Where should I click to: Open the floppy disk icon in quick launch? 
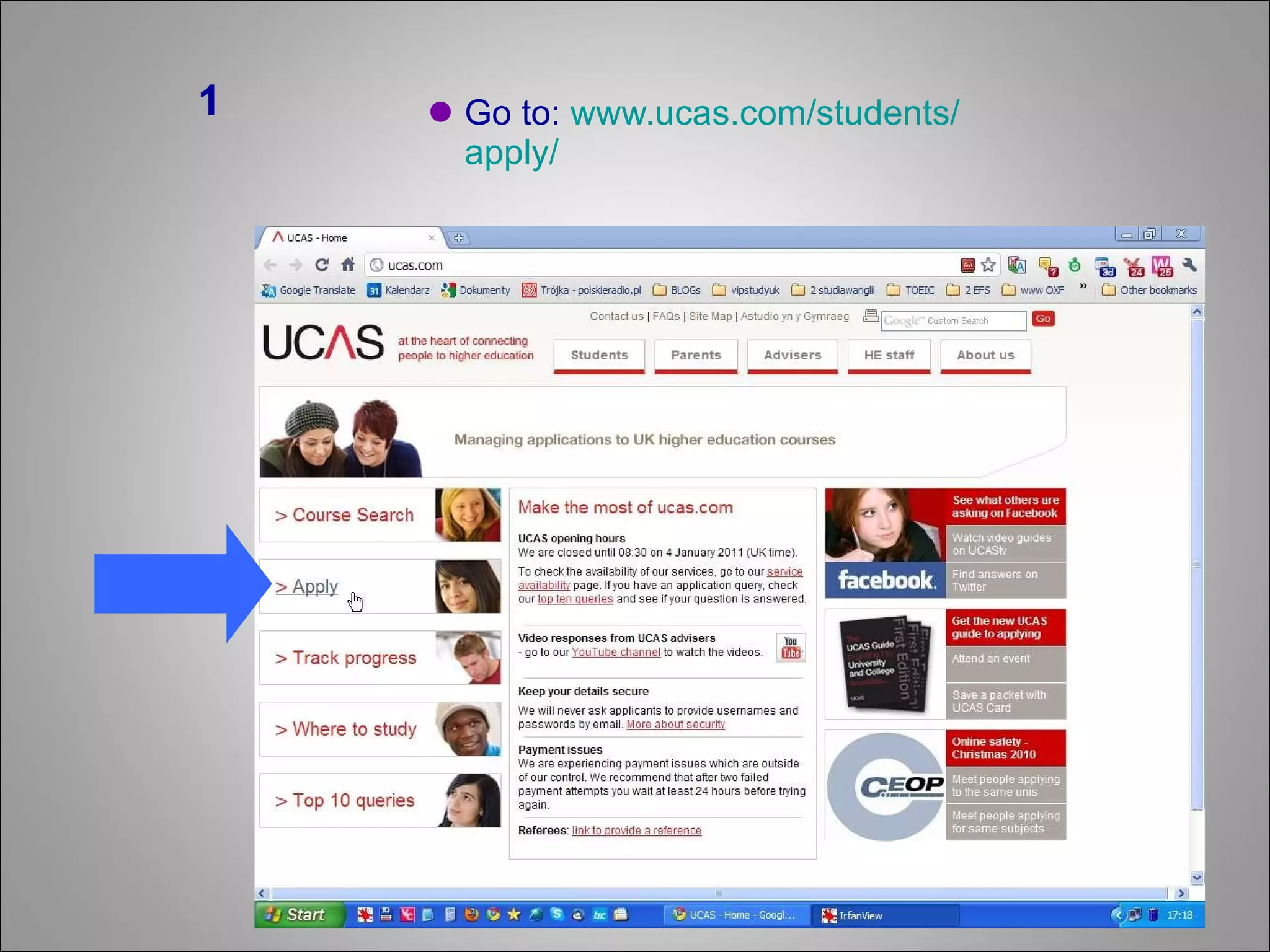(x=386, y=915)
